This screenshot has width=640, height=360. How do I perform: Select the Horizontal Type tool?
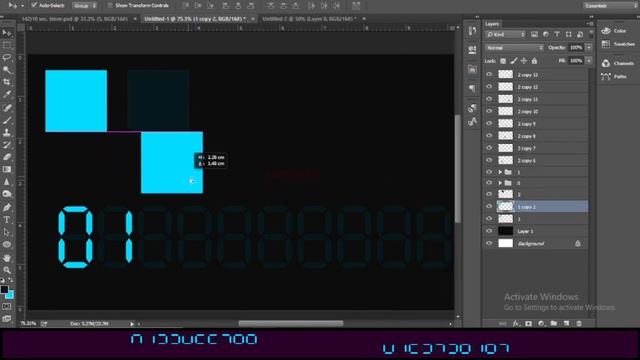pyautogui.click(x=7, y=220)
